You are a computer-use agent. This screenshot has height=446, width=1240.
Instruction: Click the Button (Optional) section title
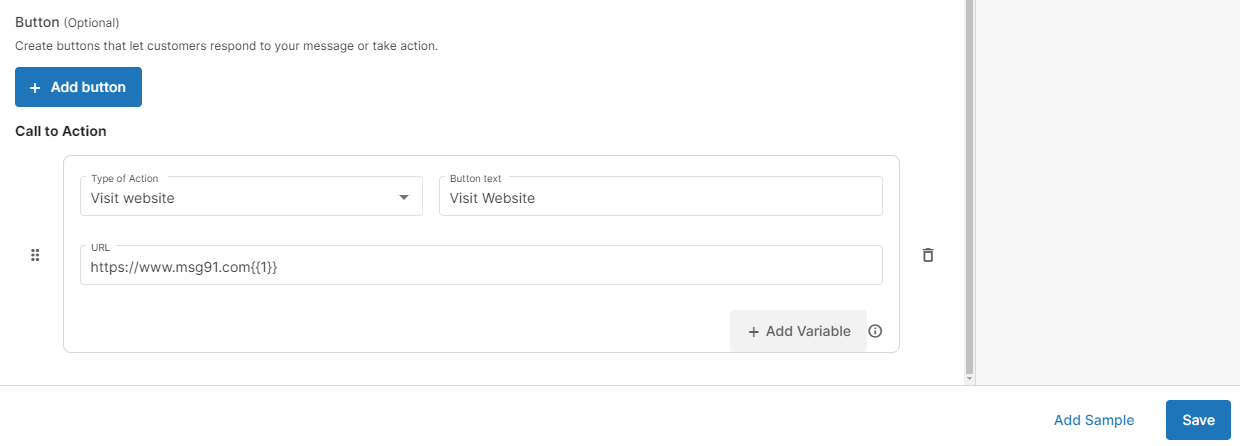[x=67, y=22]
